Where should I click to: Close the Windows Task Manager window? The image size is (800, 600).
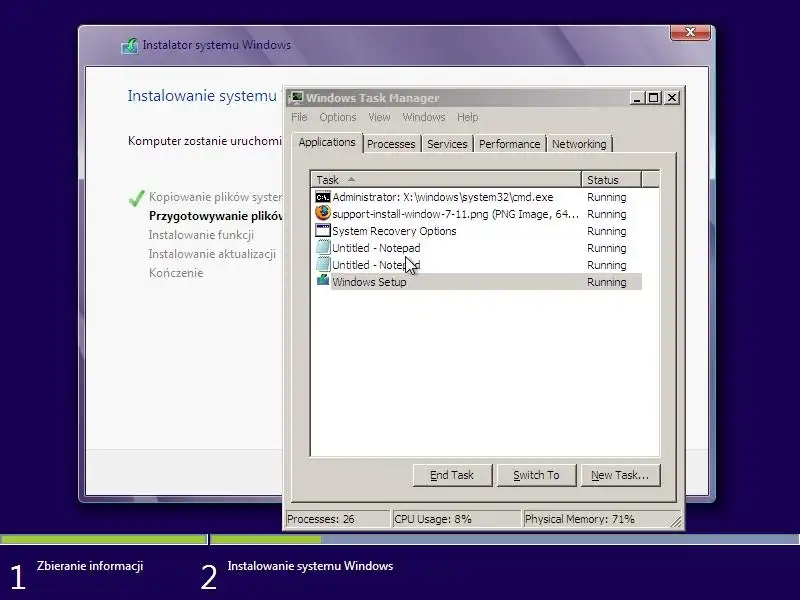[672, 97]
